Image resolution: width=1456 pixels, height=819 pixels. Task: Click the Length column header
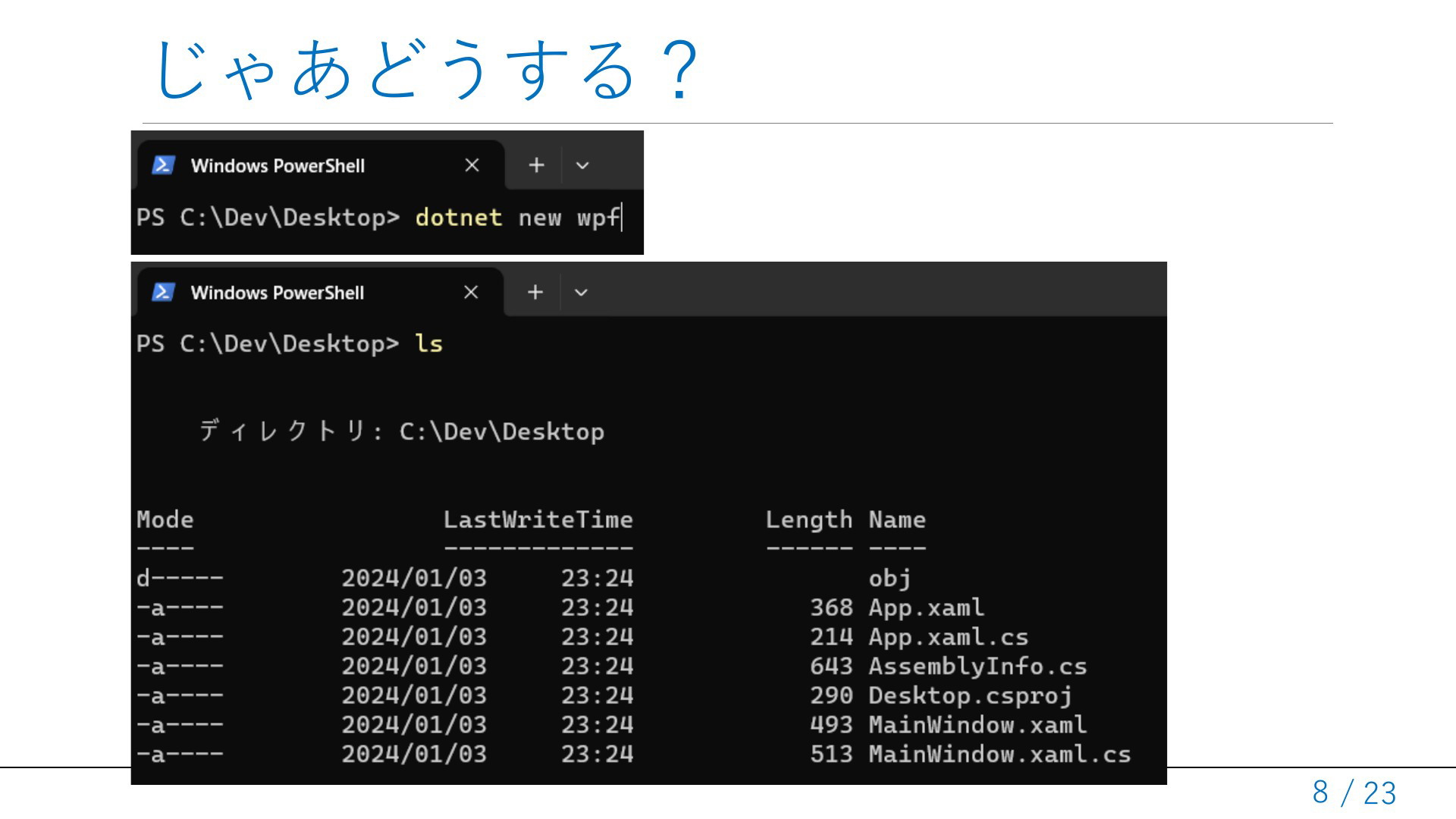click(x=808, y=520)
